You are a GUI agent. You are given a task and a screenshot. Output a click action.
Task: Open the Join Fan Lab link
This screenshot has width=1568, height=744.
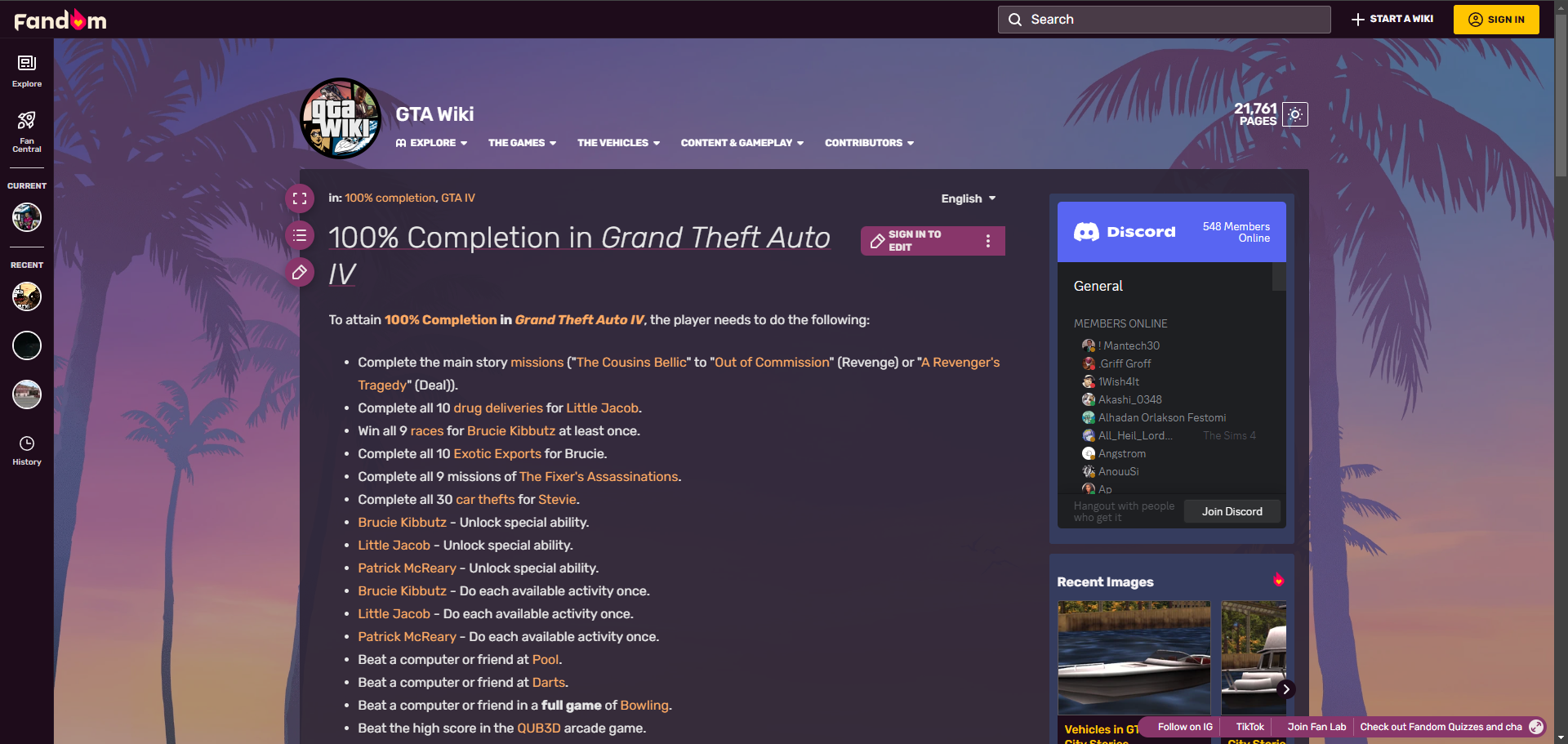1316,727
